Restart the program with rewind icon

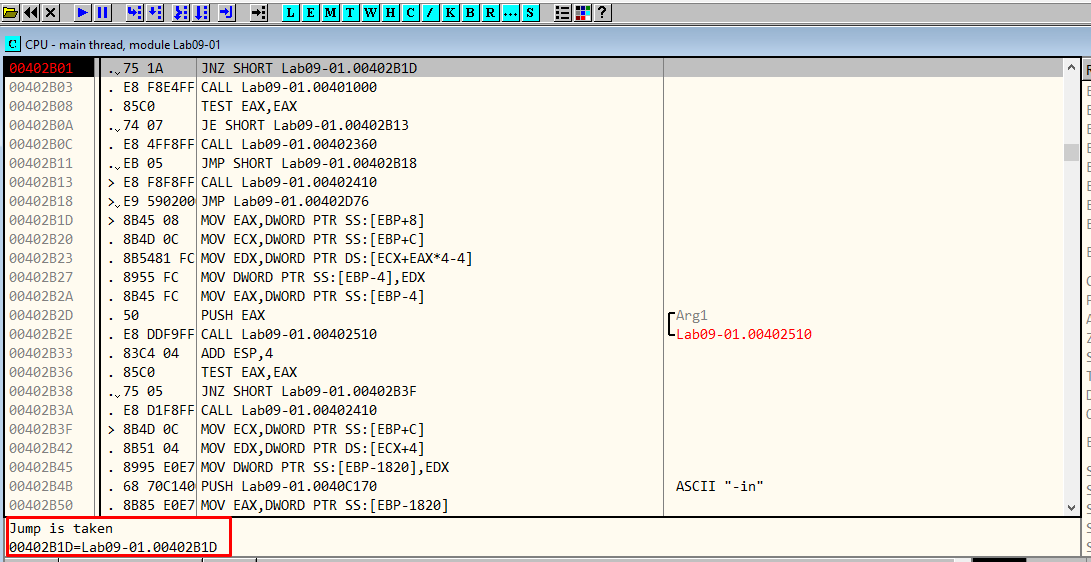[x=31, y=12]
